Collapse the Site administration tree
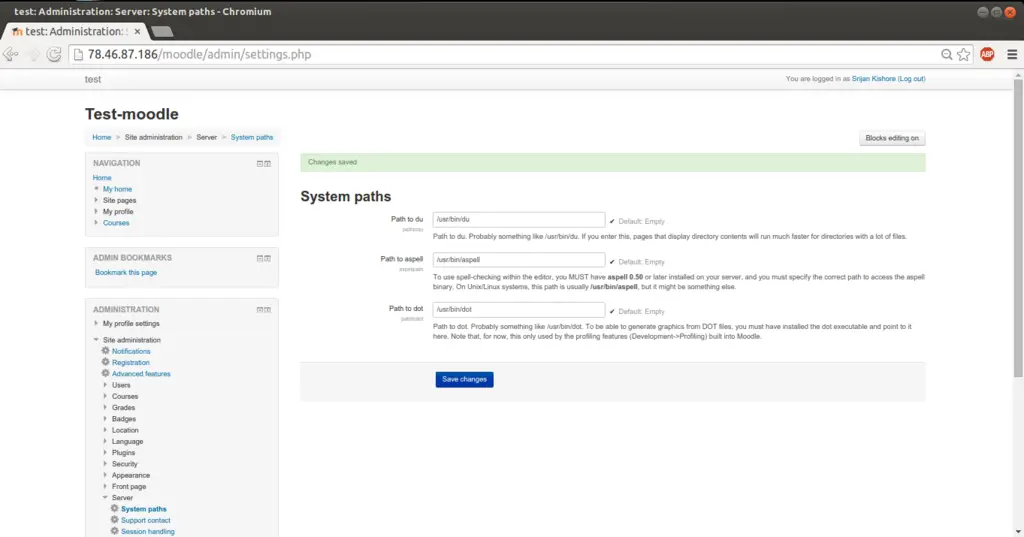Screen dimensions: 1024x537 pos(96,340)
